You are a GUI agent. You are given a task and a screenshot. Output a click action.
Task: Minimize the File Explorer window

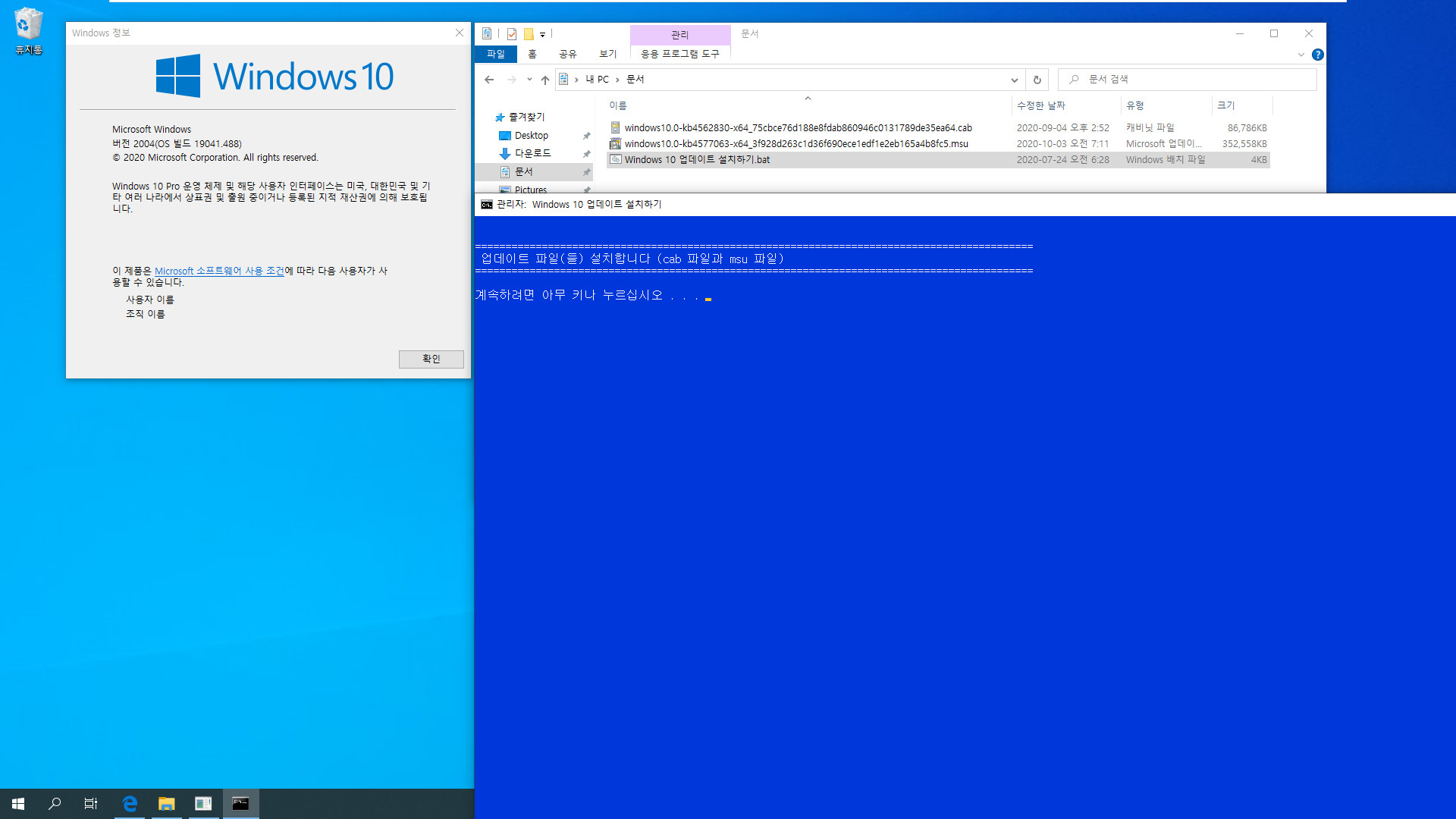click(1239, 33)
